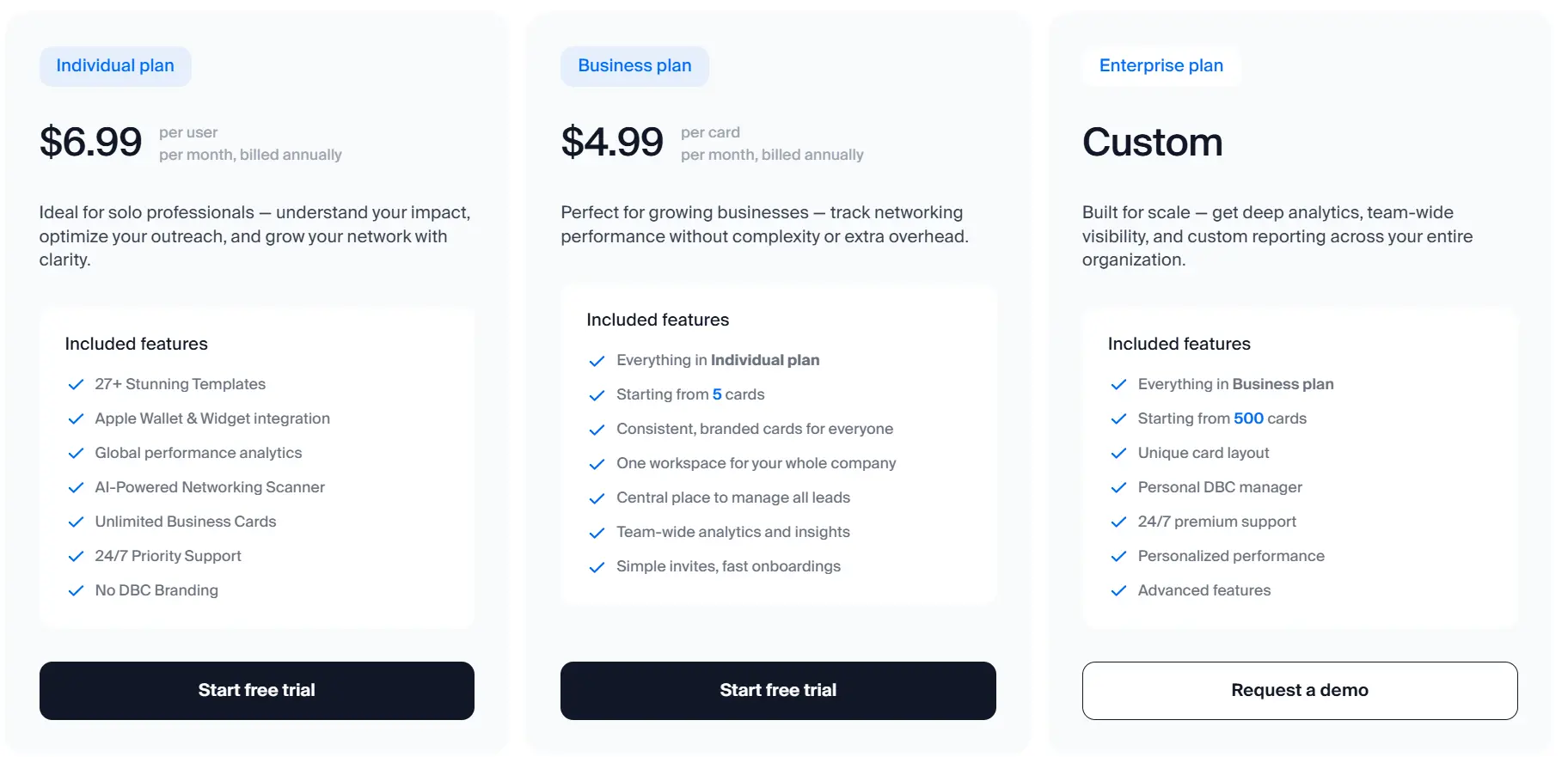
Task: Click the highlighted 500 cards text
Action: click(1249, 418)
